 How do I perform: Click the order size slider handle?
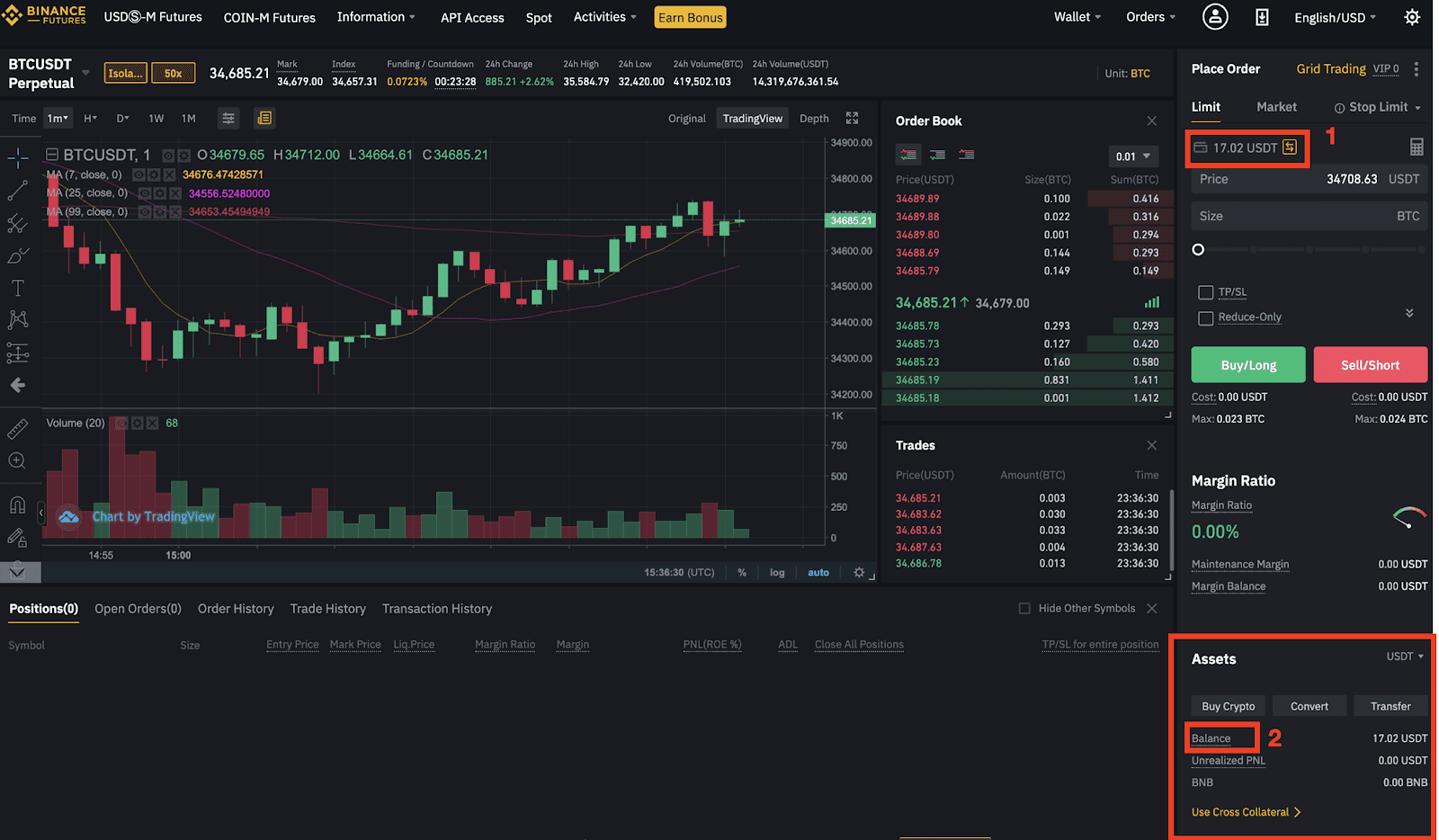tap(1198, 250)
